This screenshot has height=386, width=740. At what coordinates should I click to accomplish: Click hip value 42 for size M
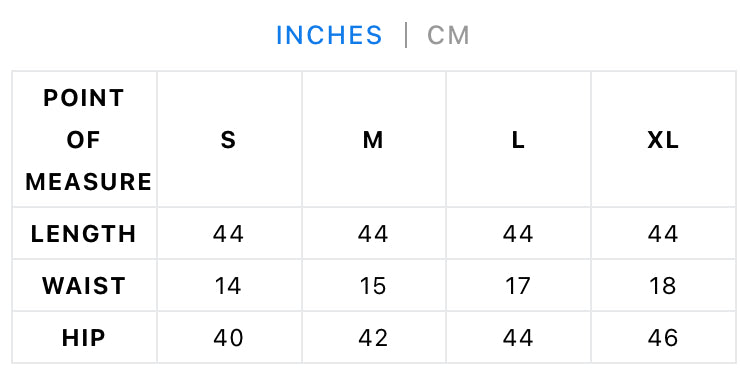373,338
